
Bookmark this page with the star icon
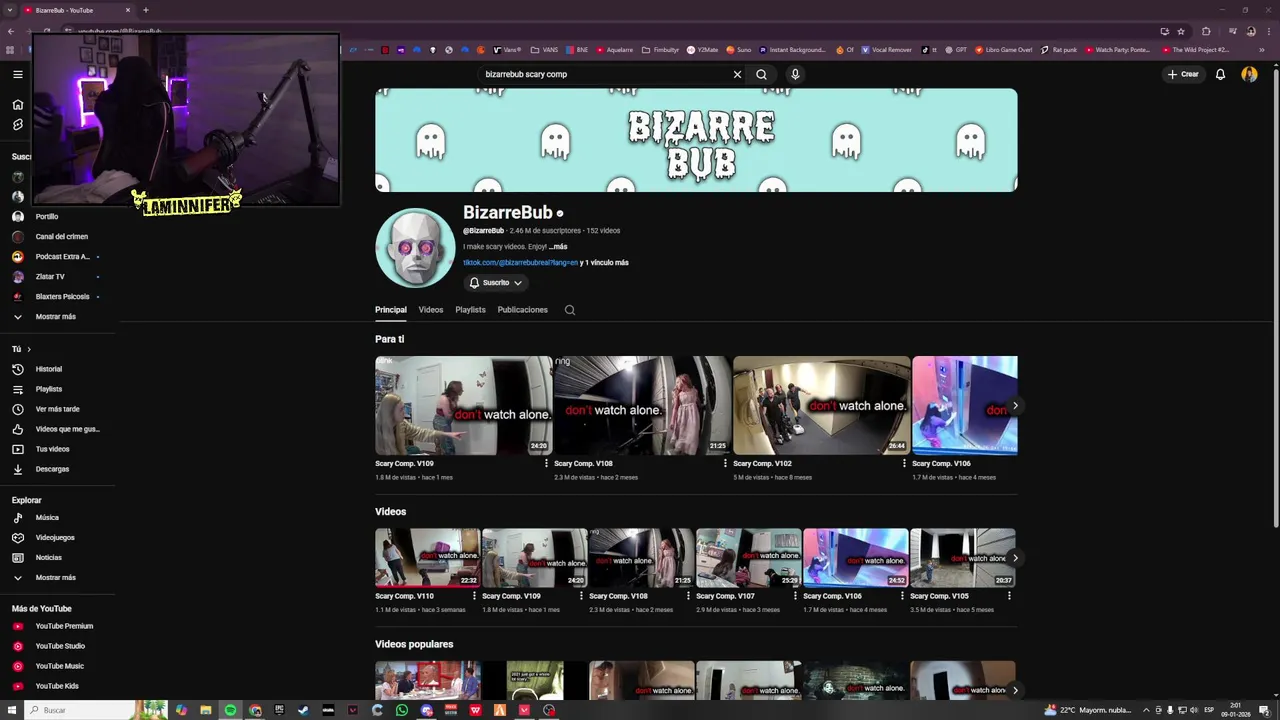pos(1181,31)
